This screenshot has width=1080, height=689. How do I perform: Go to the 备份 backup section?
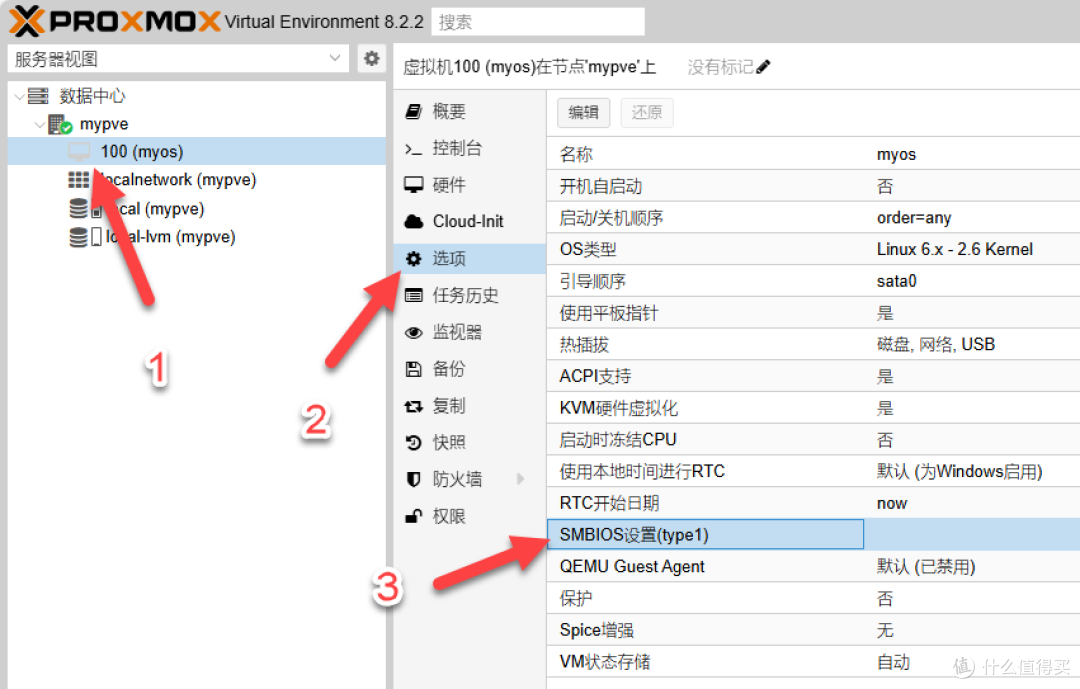[x=455, y=369]
